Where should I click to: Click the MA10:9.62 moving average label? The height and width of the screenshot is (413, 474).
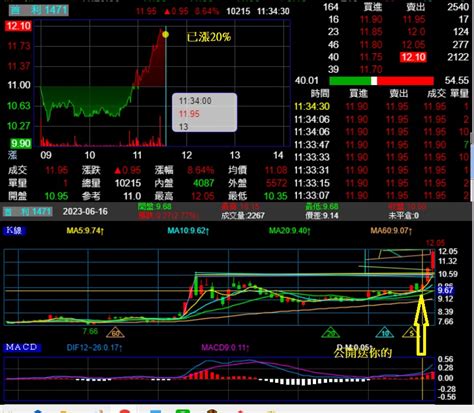(x=188, y=231)
